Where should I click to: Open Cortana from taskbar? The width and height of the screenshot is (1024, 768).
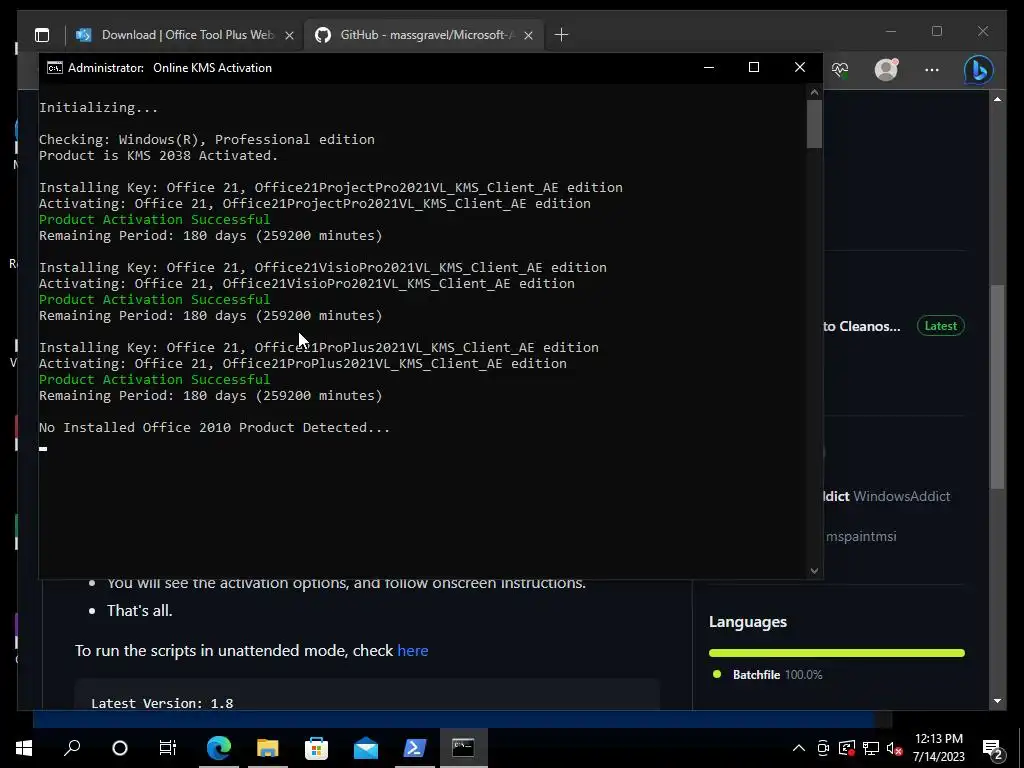[x=120, y=748]
